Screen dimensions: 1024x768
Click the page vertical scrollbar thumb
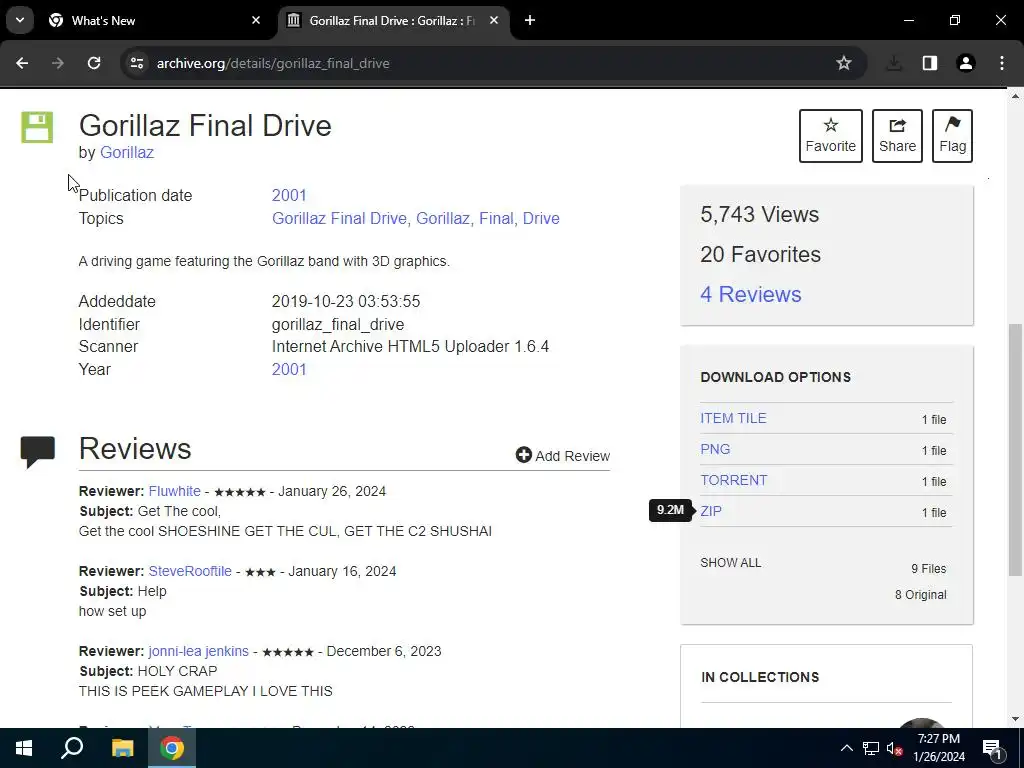(x=1015, y=450)
